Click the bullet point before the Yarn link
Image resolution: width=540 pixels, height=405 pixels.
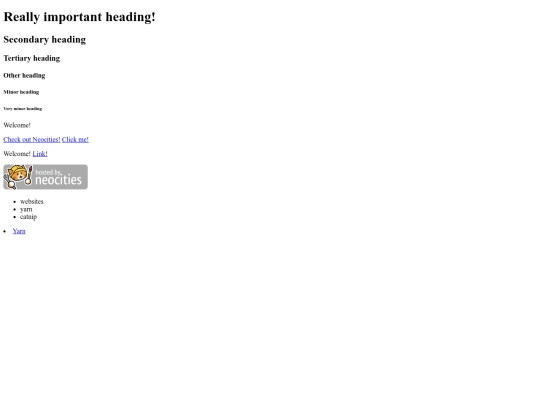4,231
